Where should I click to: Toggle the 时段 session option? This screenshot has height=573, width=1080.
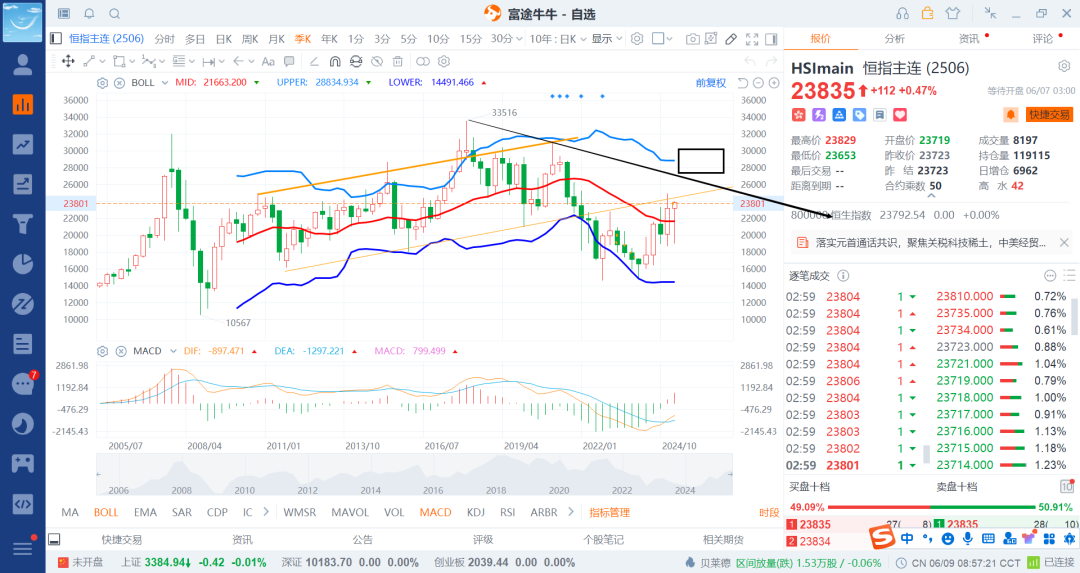[769, 512]
